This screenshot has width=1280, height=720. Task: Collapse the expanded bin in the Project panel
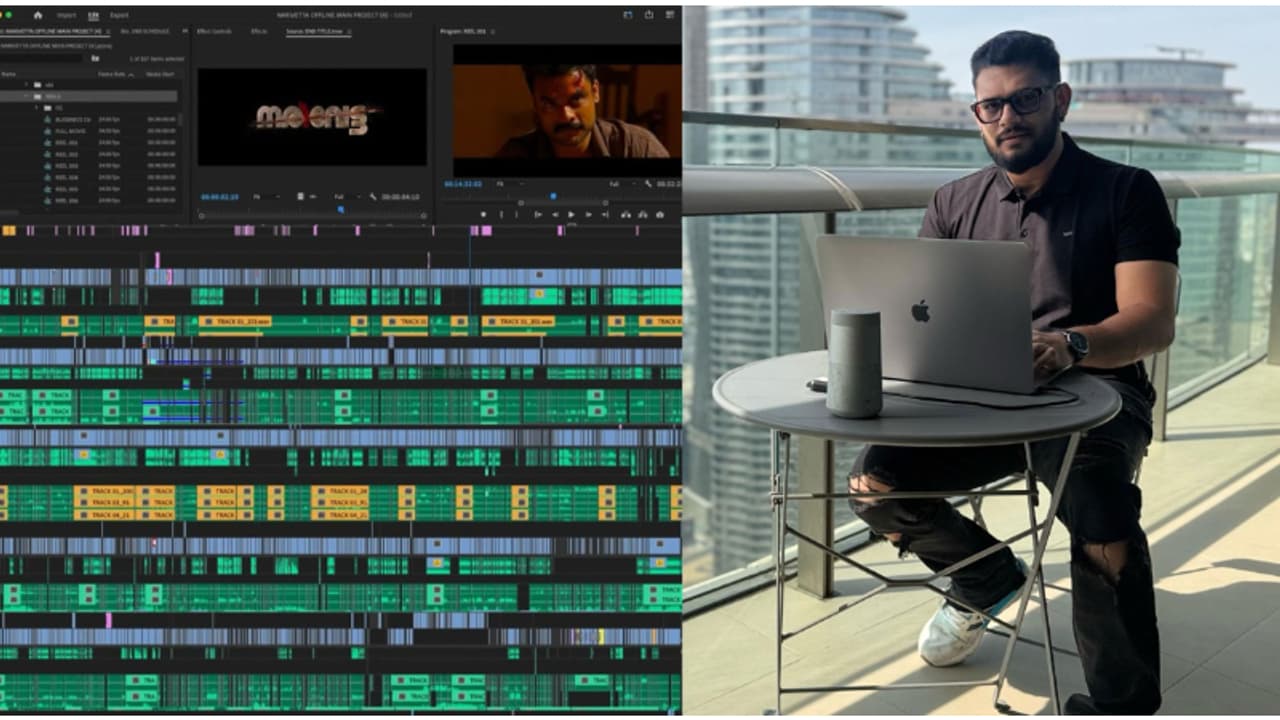coord(25,96)
